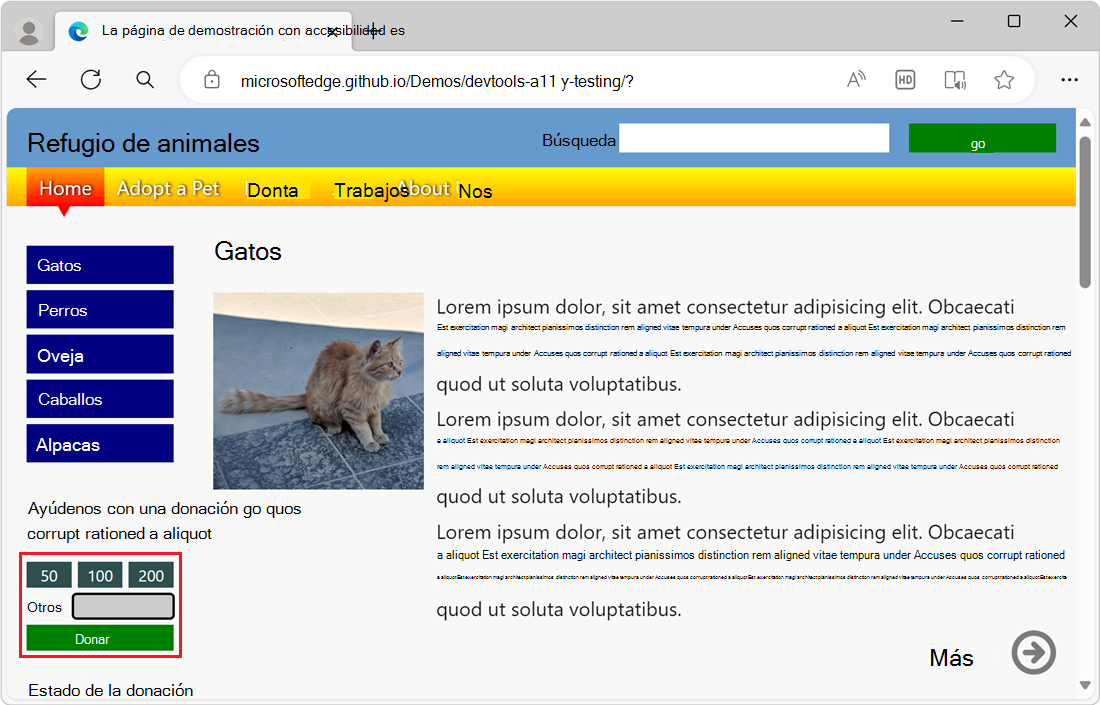
Task: Click the page scrollbar up arrow
Action: click(1085, 122)
